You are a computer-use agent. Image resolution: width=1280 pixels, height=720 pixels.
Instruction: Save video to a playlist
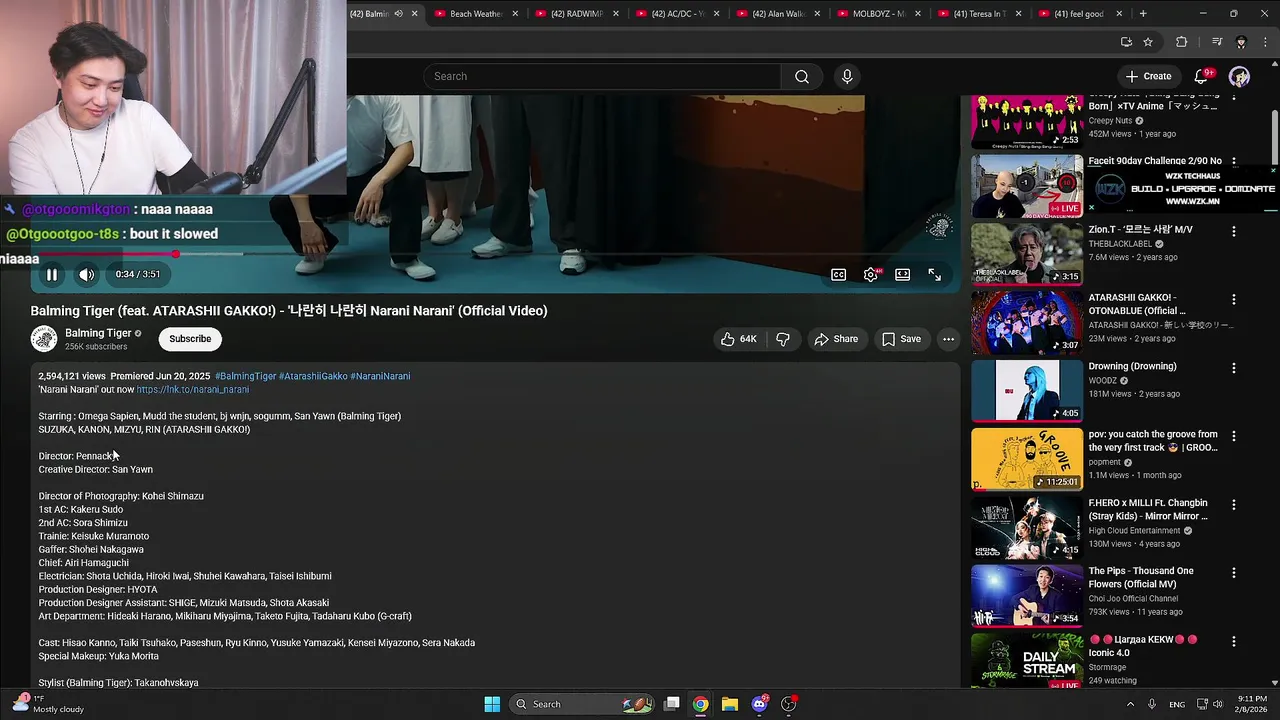pyautogui.click(x=901, y=339)
